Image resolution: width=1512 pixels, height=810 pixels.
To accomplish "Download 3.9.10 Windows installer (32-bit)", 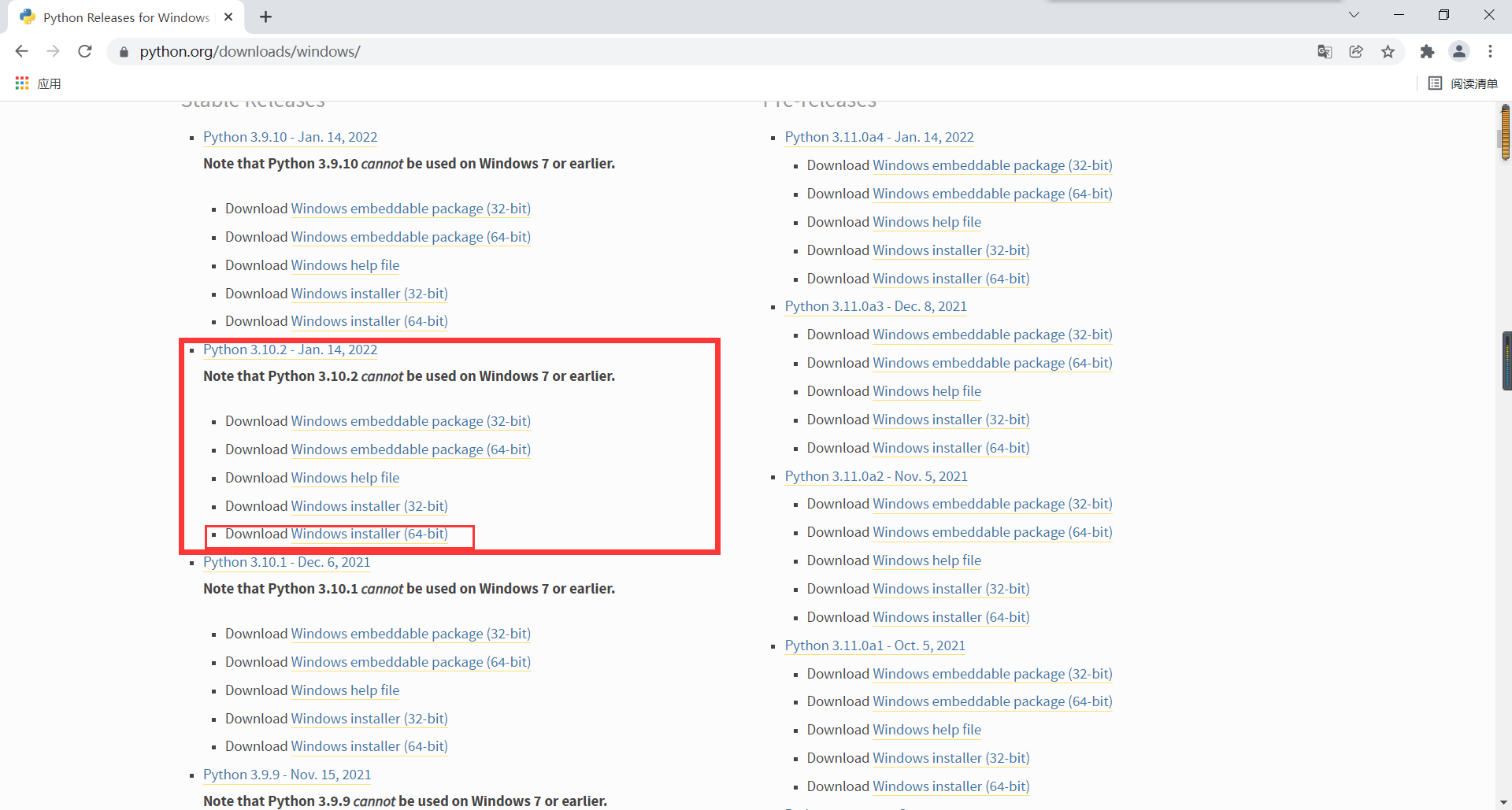I will click(x=369, y=294).
